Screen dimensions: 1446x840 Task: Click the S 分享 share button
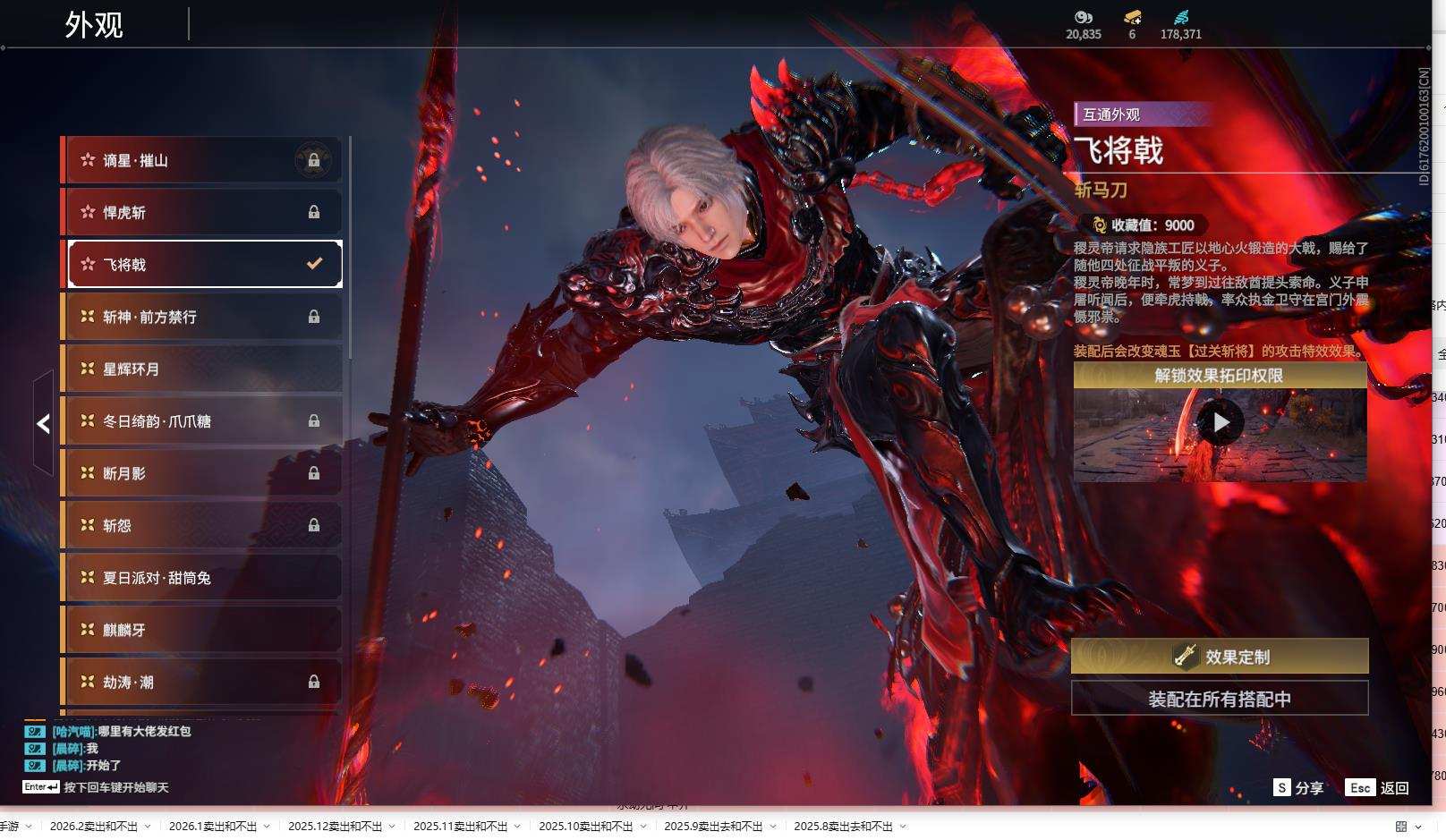click(x=1298, y=788)
